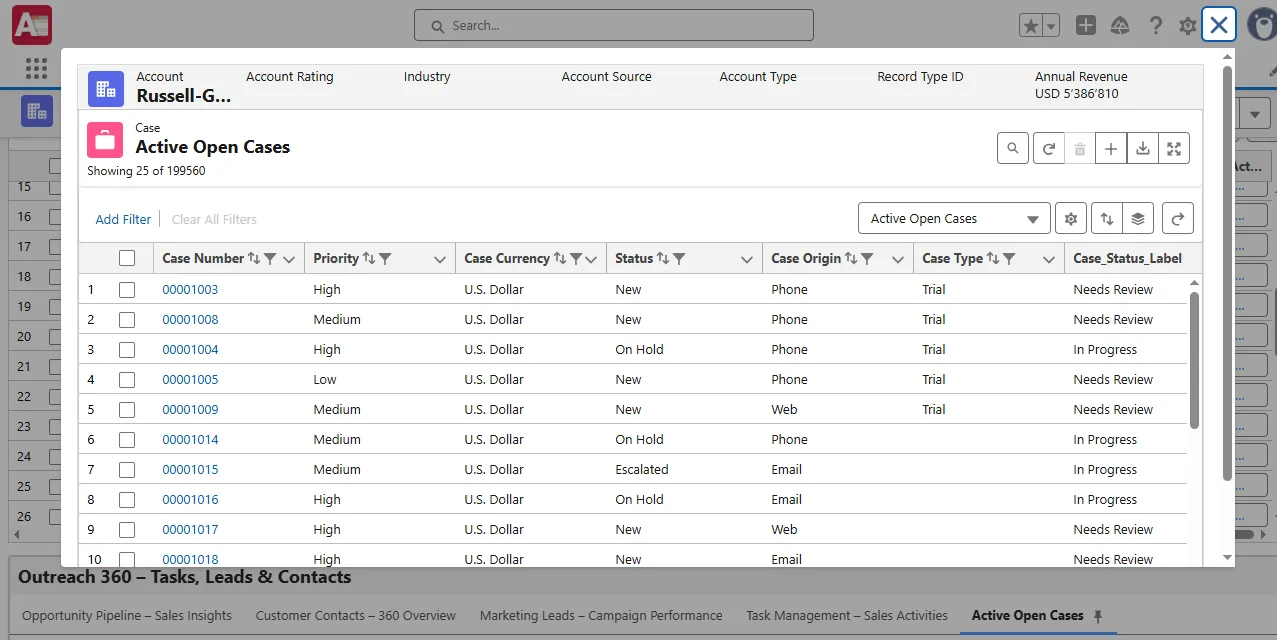1277x640 pixels.
Task: Click the redo arrow button in toolbar
Action: [x=1178, y=218]
